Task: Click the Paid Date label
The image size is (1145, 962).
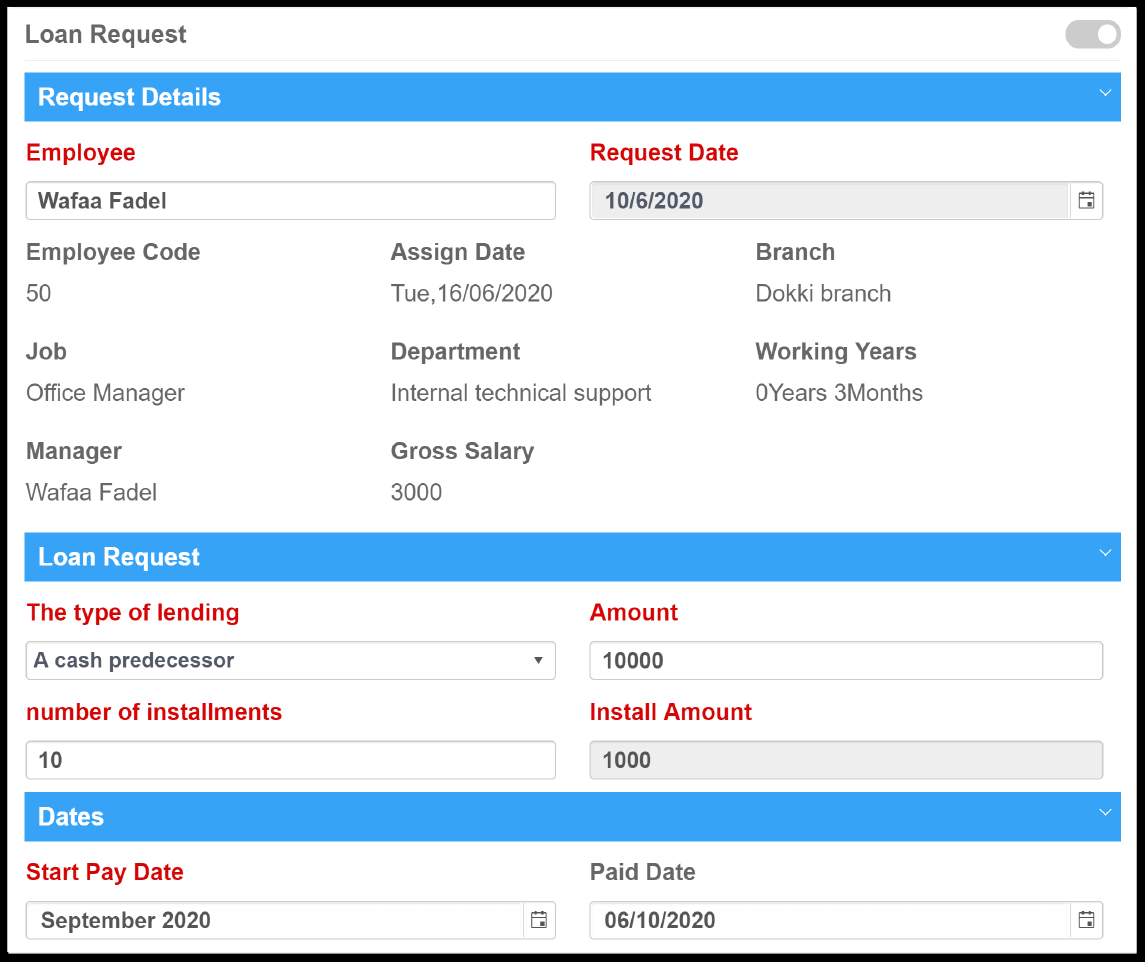Action: coord(643,872)
